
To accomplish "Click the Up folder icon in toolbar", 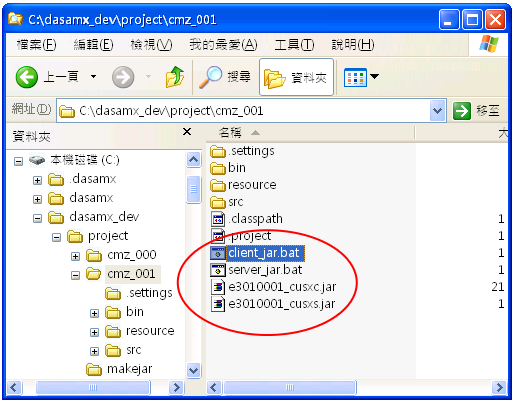I will (175, 77).
